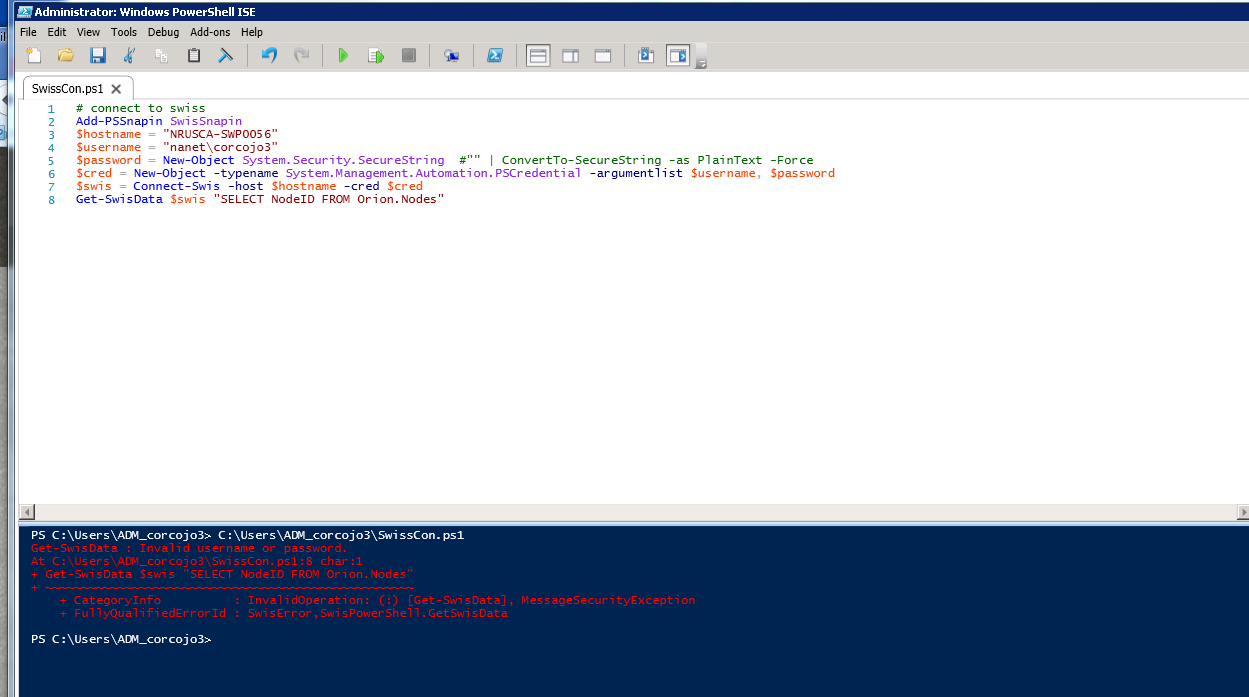Create a new script with the New icon

click(34, 56)
